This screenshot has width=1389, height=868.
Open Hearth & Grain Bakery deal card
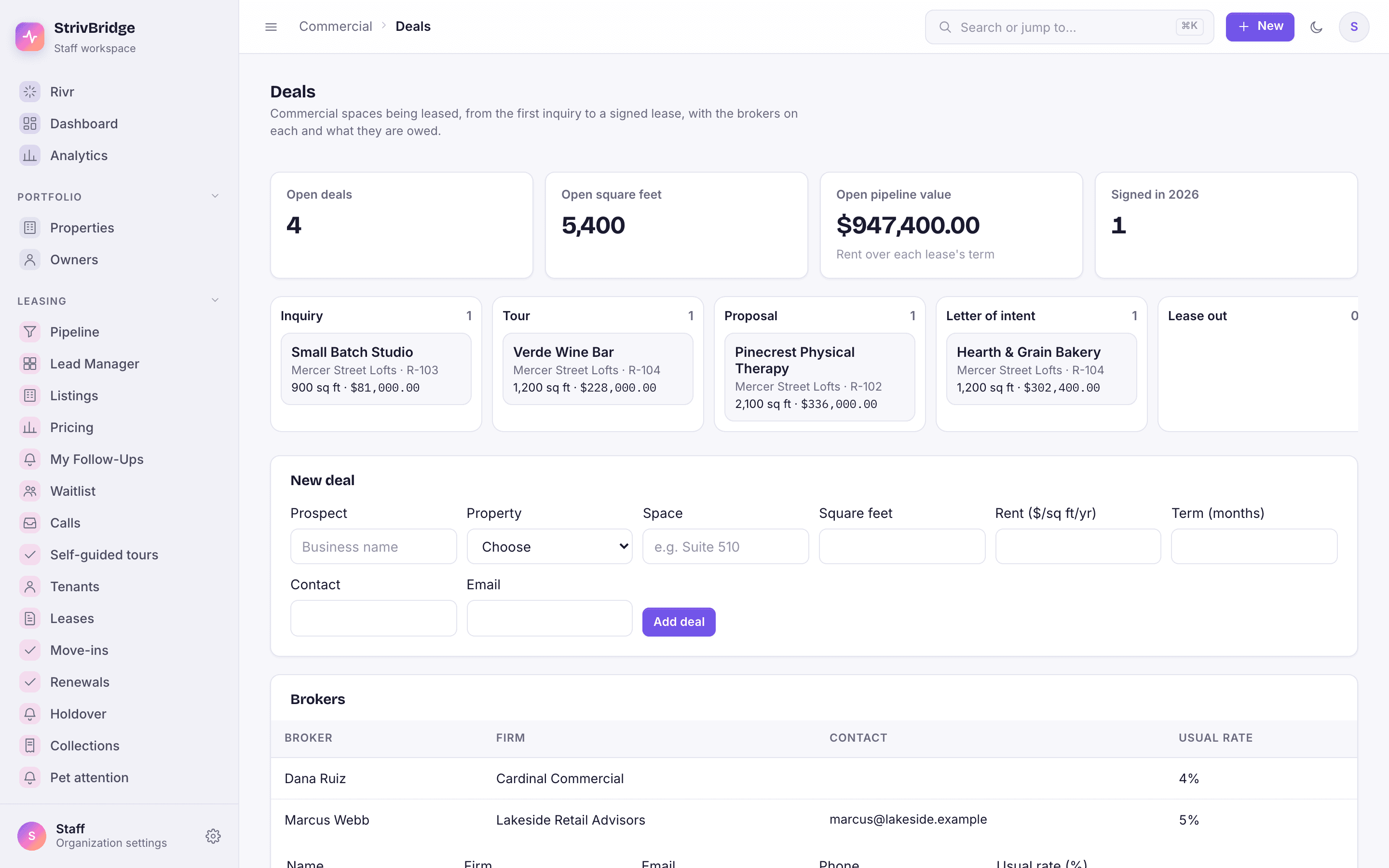[x=1041, y=369]
